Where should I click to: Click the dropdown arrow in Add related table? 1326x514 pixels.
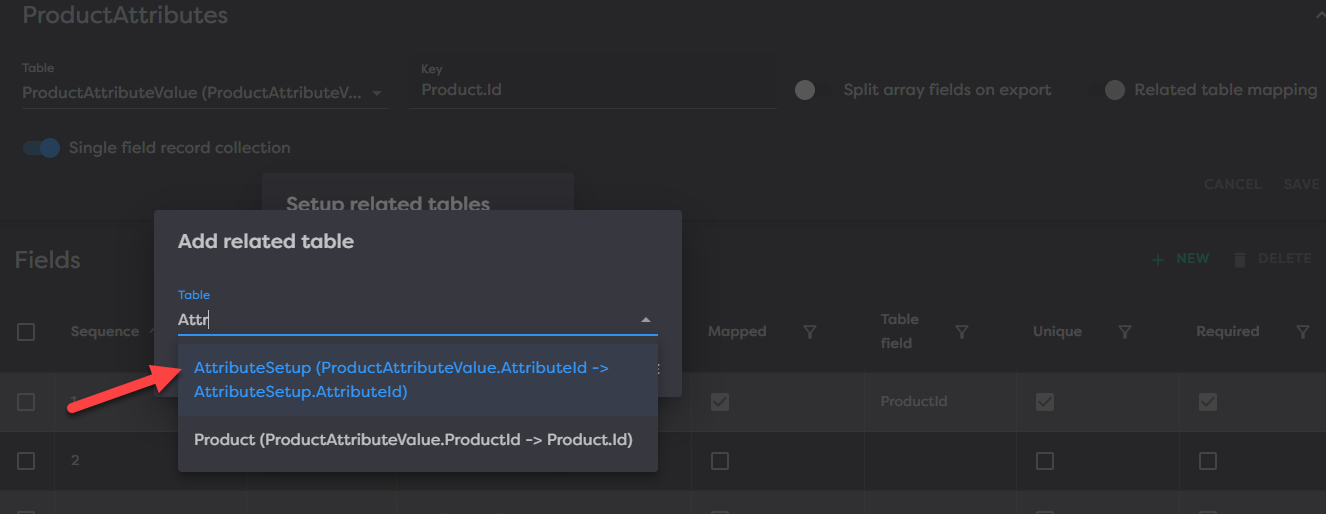click(646, 320)
